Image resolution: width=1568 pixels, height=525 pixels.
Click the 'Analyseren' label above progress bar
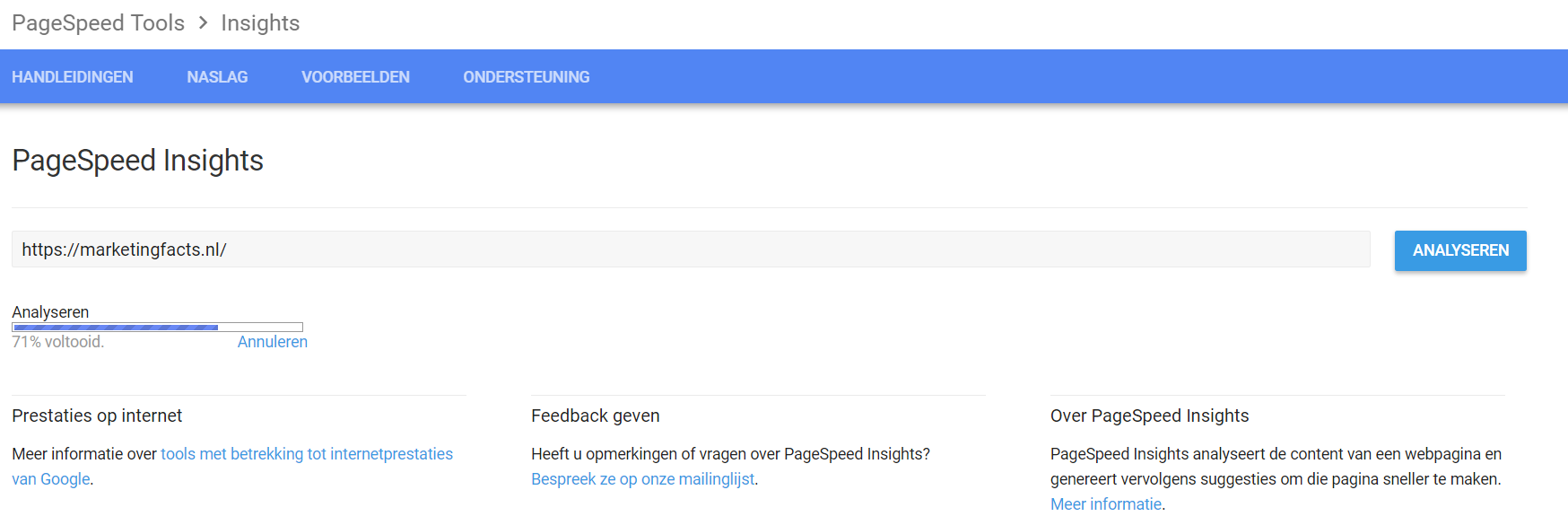pyautogui.click(x=50, y=312)
